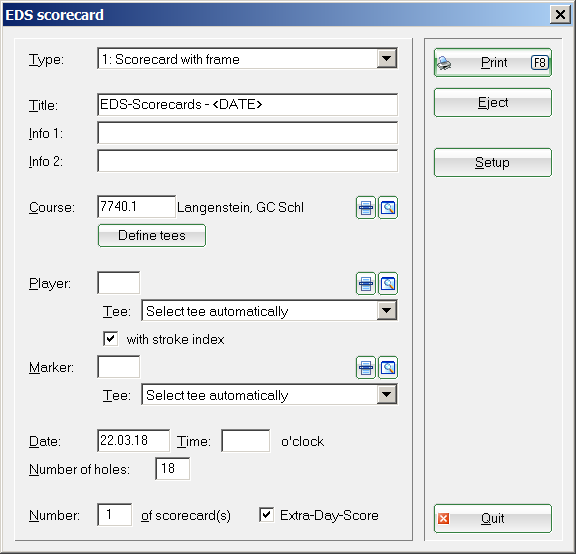
Task: Toggle the with stroke index checkbox
Action: click(x=111, y=339)
